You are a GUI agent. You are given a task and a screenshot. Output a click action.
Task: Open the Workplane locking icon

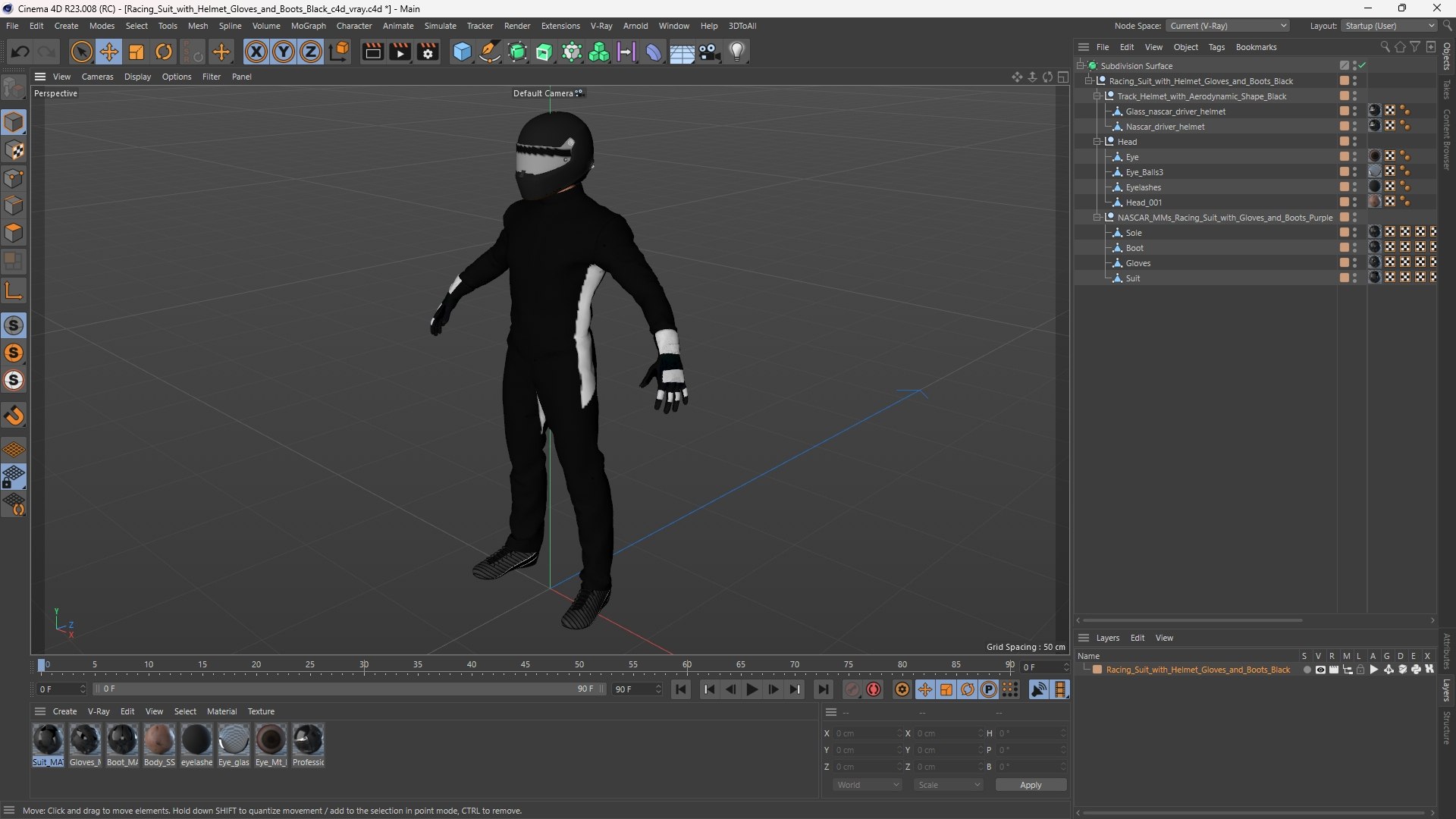click(14, 477)
